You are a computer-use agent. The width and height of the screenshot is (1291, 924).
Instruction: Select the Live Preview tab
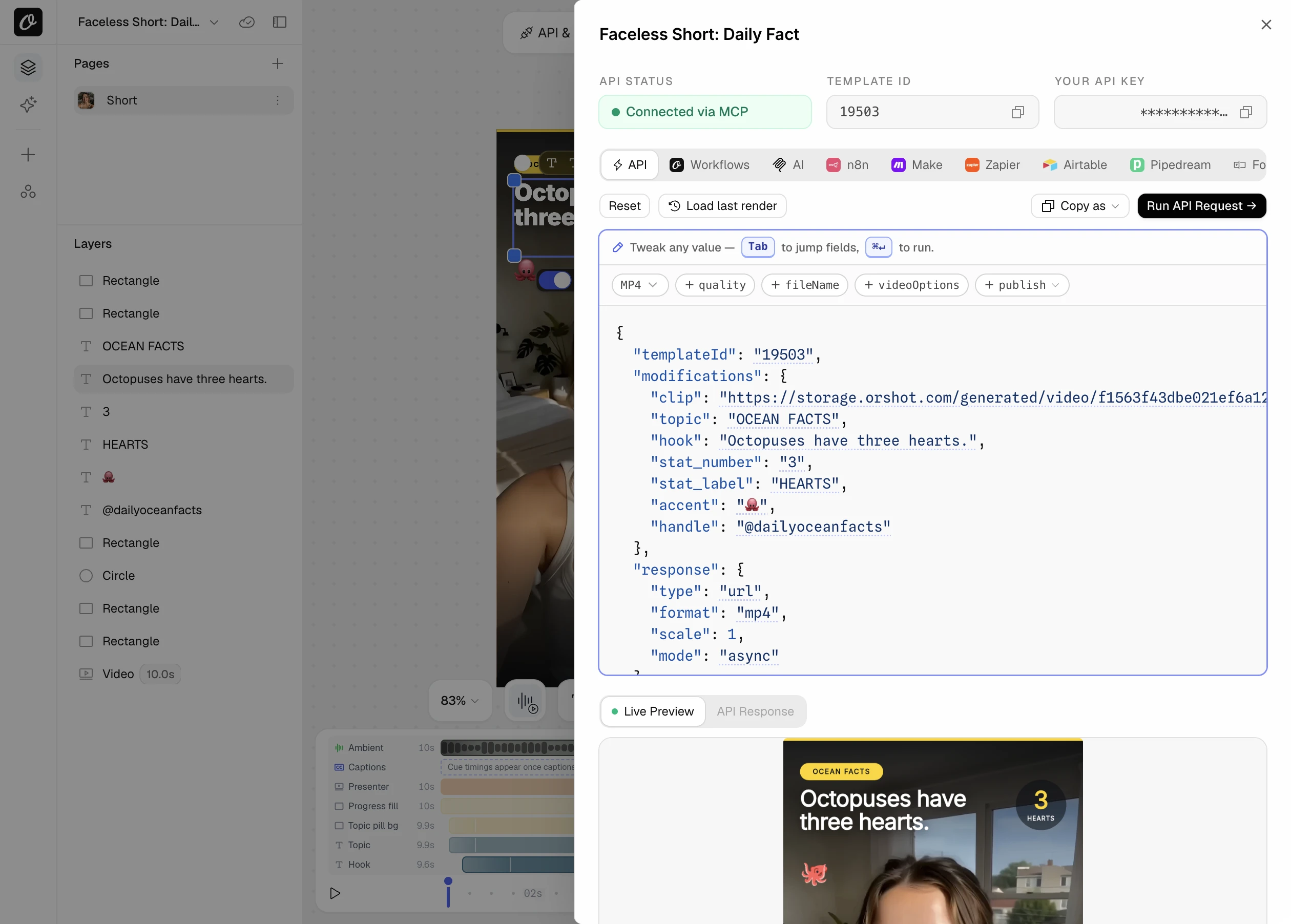652,711
